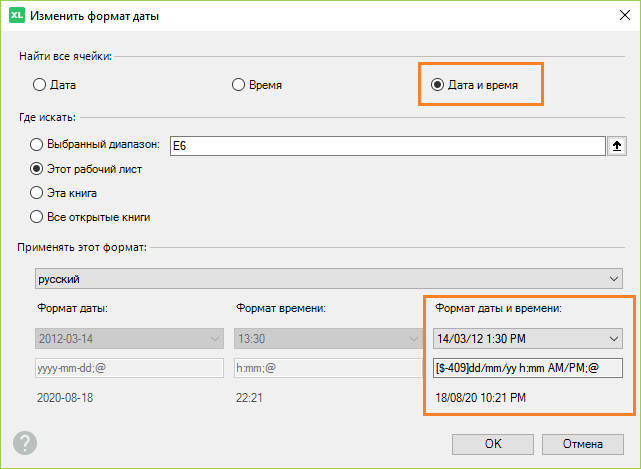Pick Все открытые книги option
This screenshot has height=469, width=641.
(x=39, y=216)
